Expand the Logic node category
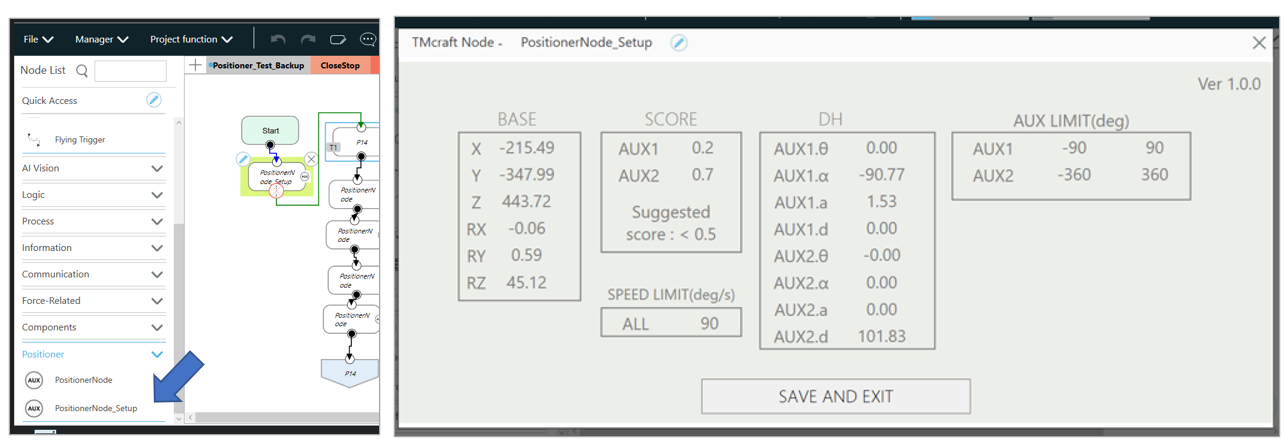Viewport: 1284px width, 445px height. (x=157, y=195)
